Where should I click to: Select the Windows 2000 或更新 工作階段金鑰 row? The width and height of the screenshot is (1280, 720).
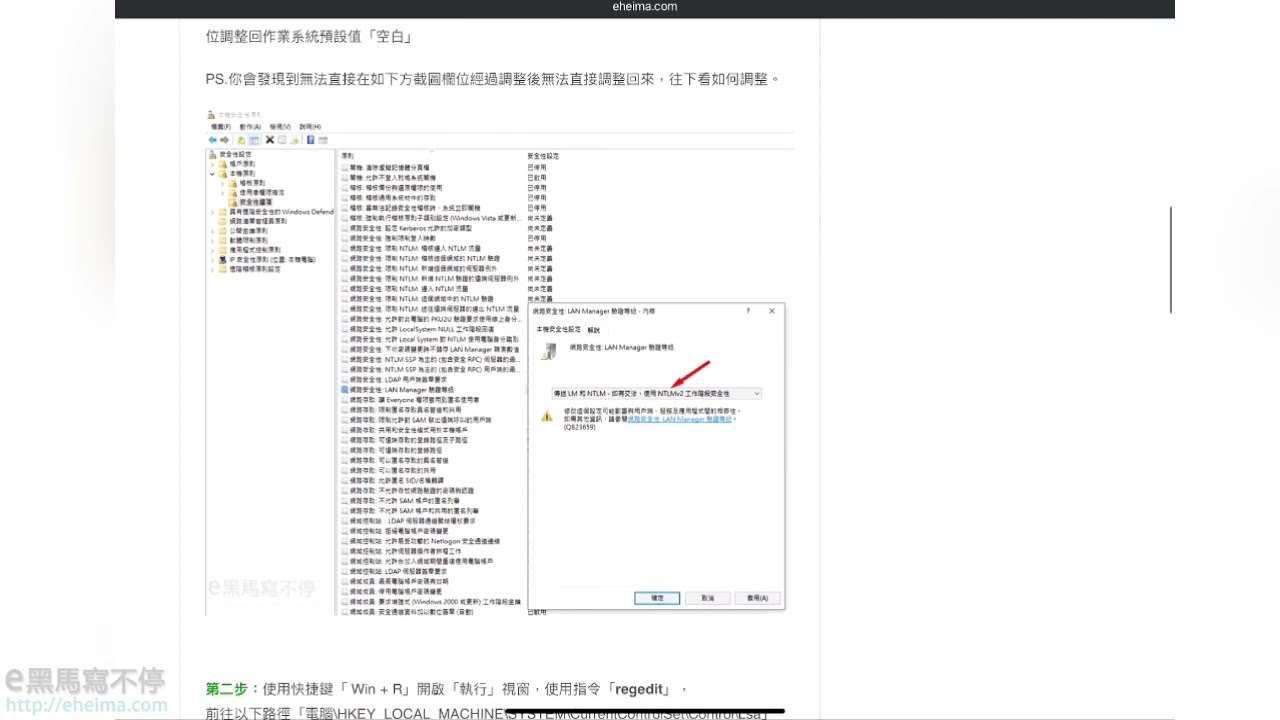[432, 601]
